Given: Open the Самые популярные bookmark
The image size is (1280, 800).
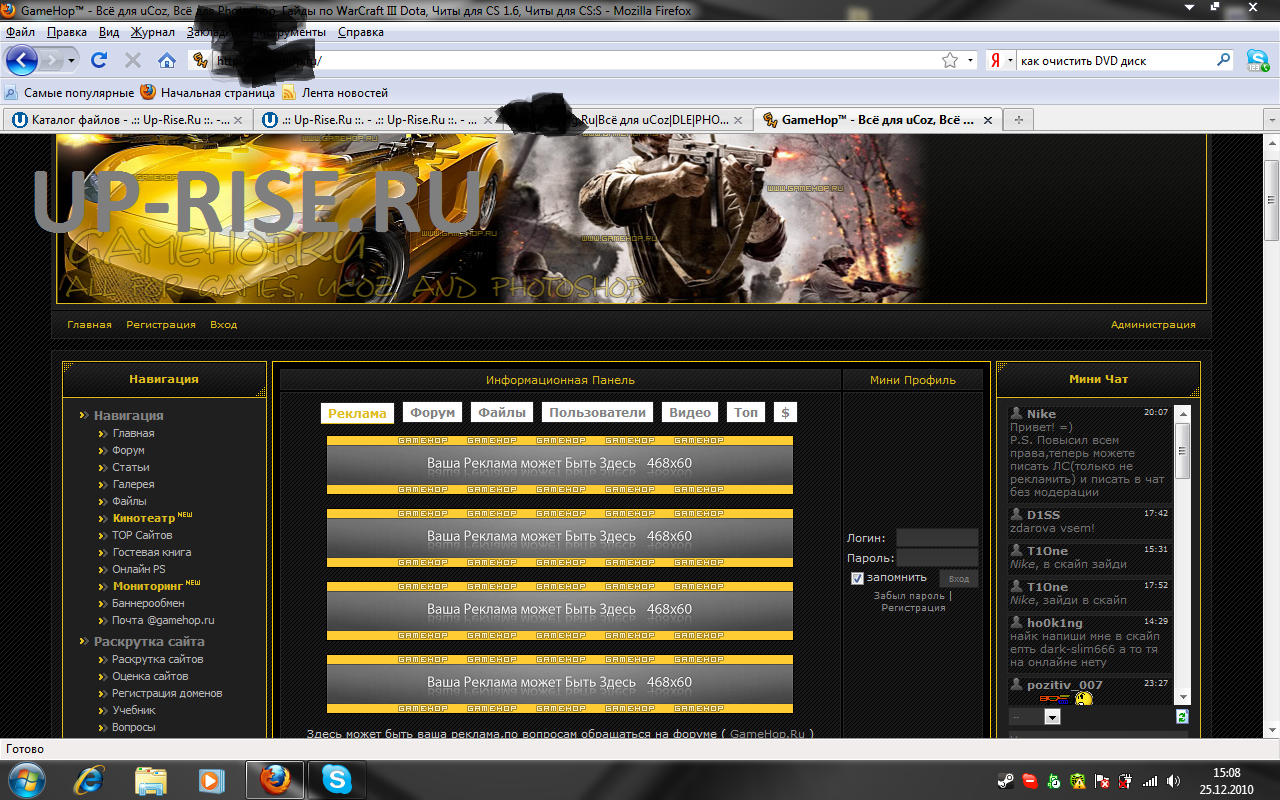Looking at the screenshot, I should click(x=70, y=92).
